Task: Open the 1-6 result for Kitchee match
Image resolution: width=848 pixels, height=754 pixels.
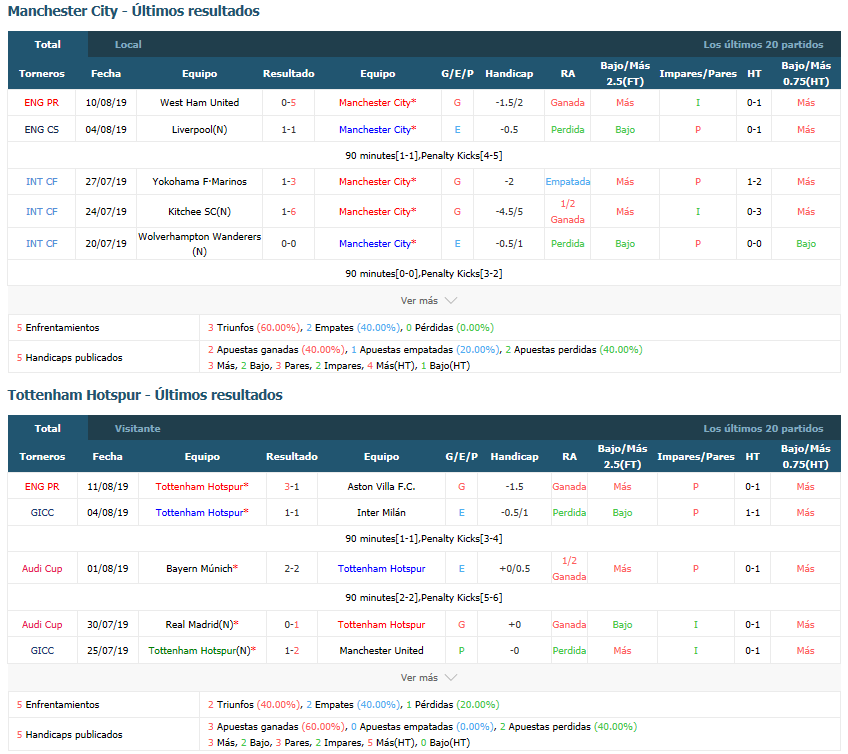Action: (289, 211)
